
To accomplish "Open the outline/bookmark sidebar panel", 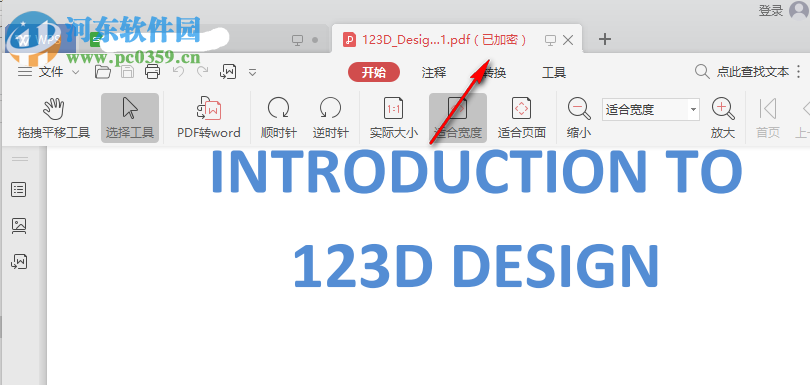I will pos(19,190).
